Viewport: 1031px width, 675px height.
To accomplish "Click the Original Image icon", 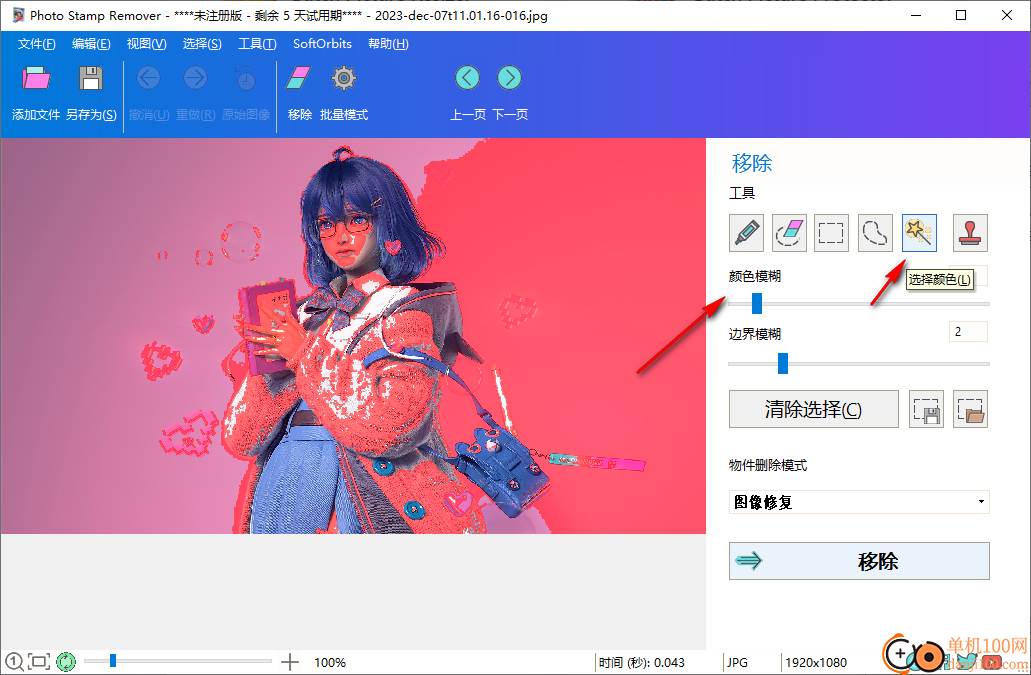I will point(246,78).
